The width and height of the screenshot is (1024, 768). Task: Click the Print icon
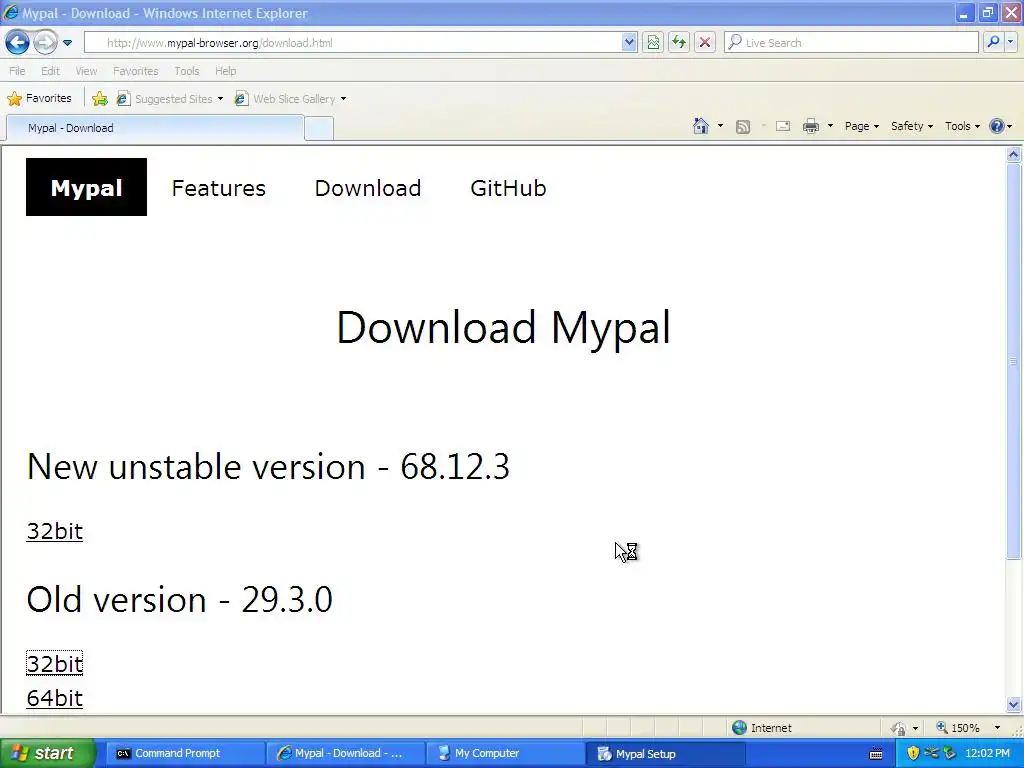coord(810,126)
